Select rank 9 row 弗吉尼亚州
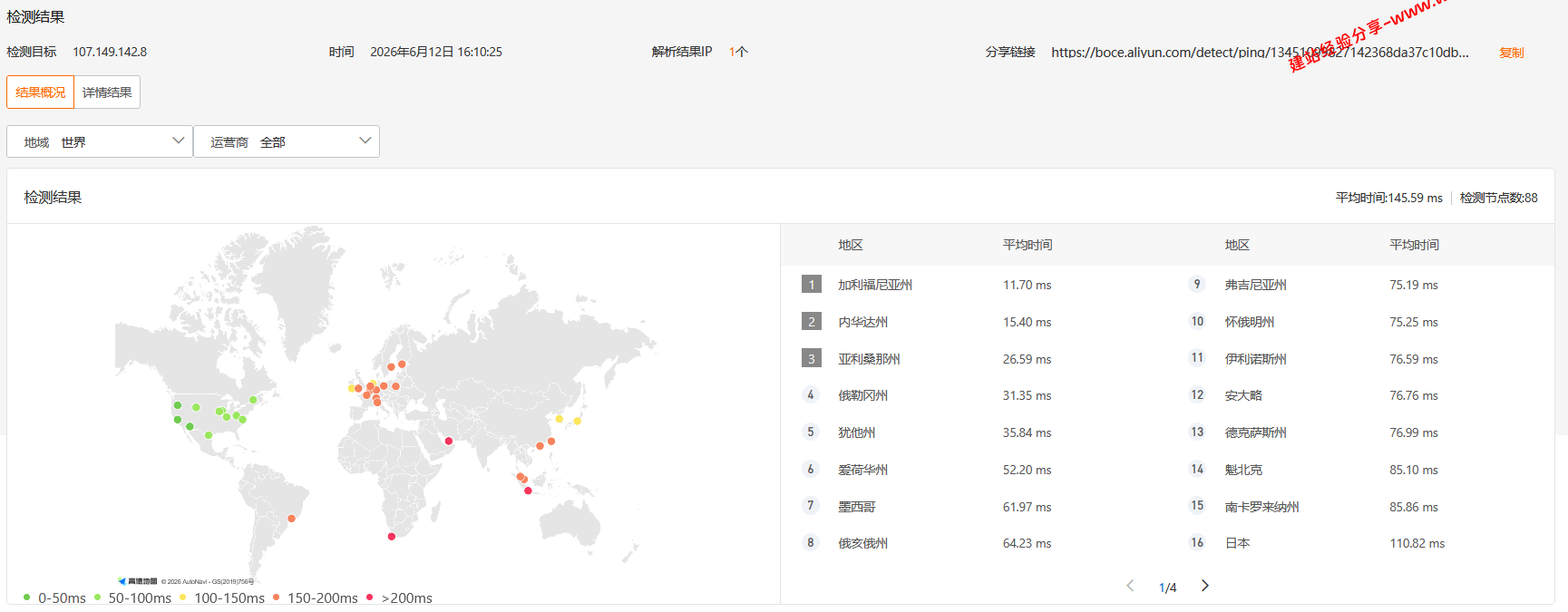This screenshot has height=612, width=1568. click(1360, 285)
